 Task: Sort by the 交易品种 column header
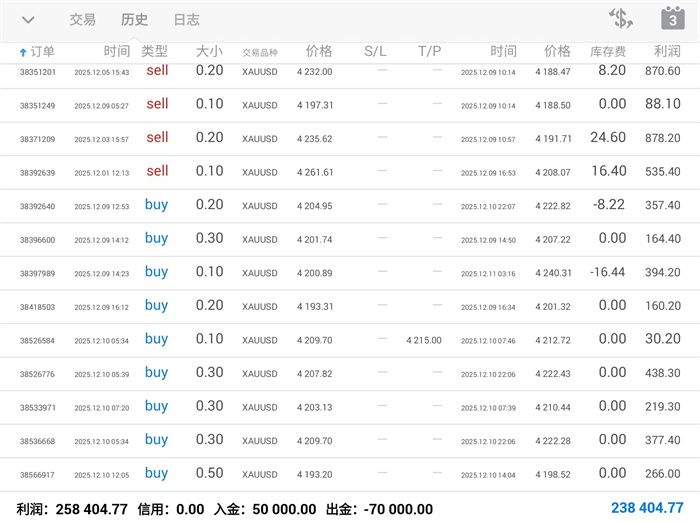(x=260, y=53)
